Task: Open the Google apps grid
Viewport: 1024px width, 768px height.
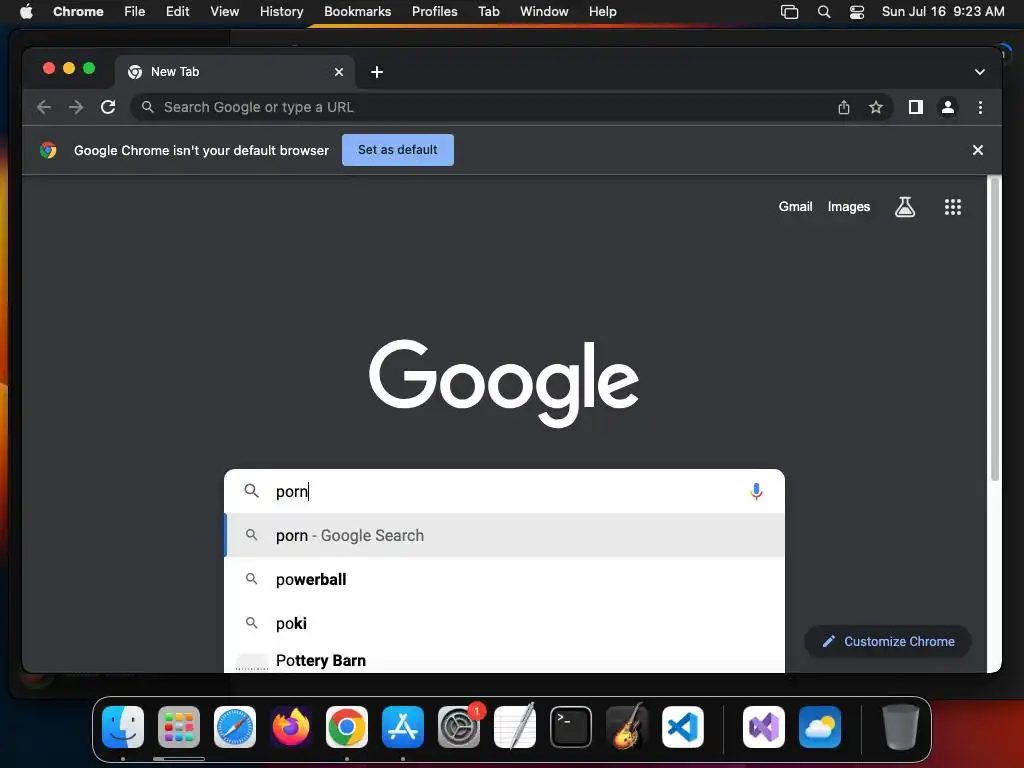Action: (x=952, y=207)
